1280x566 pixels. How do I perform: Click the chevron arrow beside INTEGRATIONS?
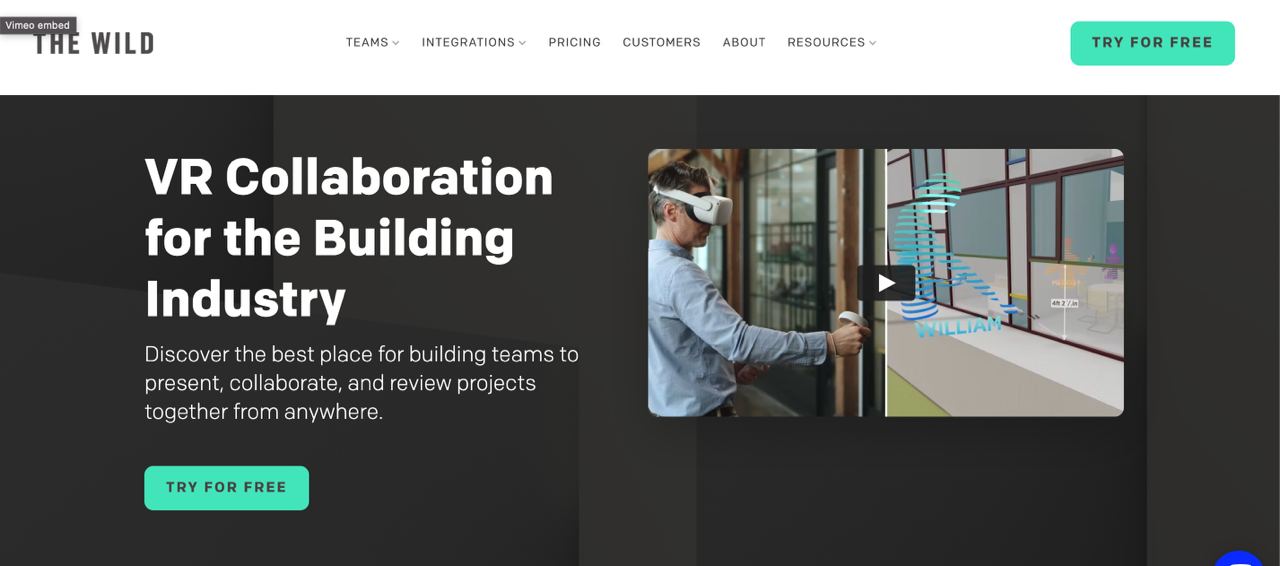tap(522, 43)
